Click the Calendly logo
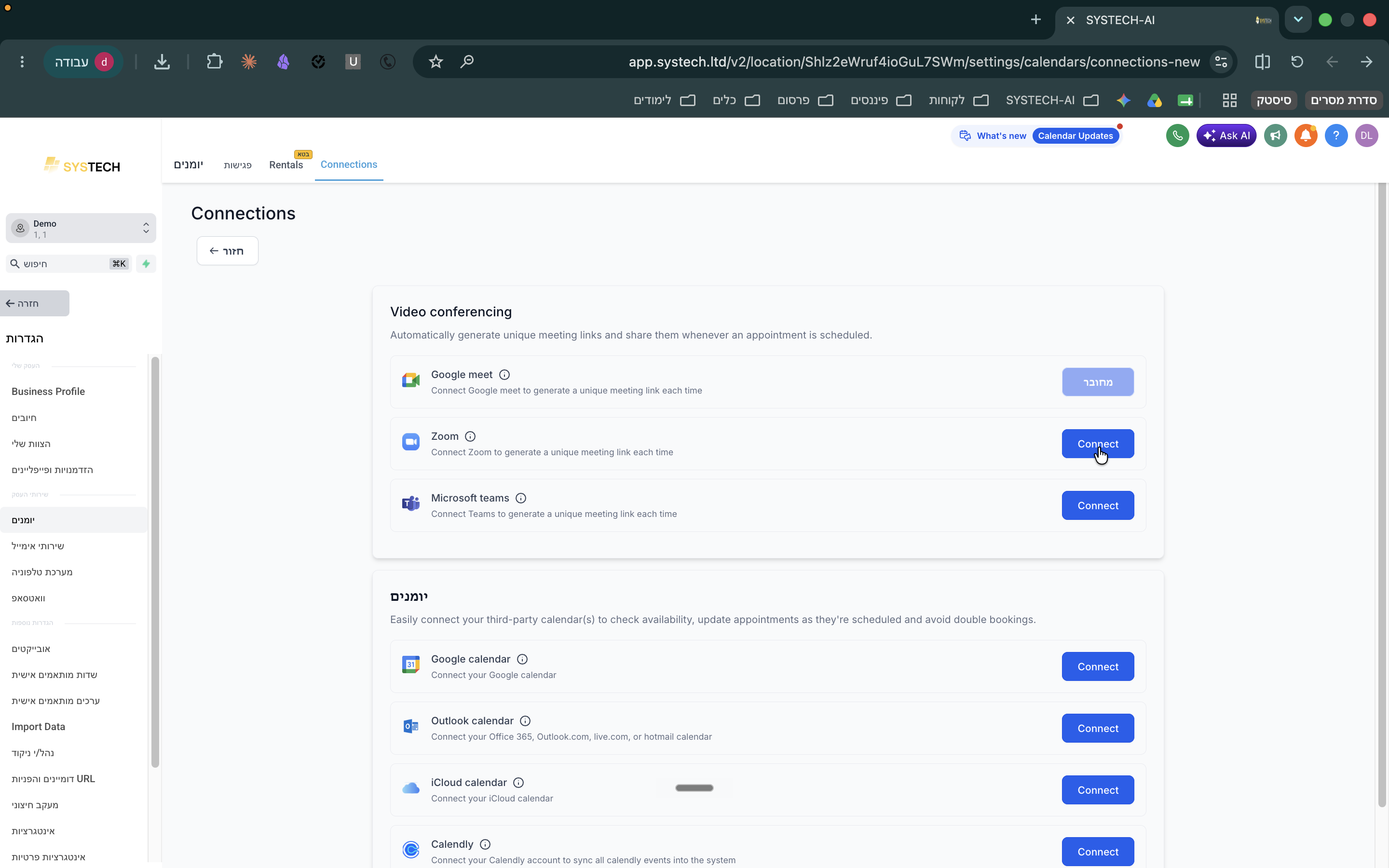 coord(411,850)
